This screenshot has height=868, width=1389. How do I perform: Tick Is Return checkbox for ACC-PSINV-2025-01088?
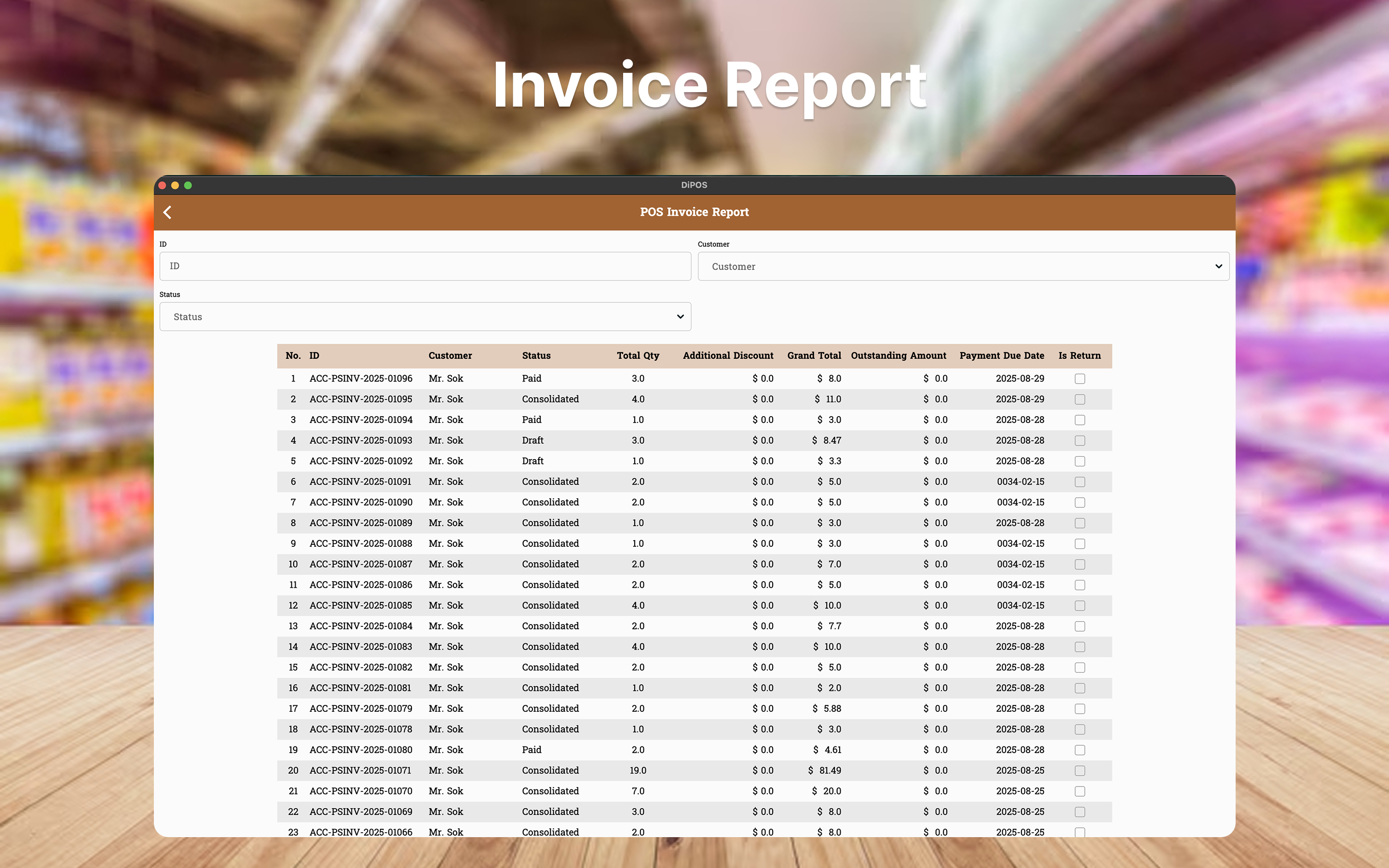(1080, 544)
